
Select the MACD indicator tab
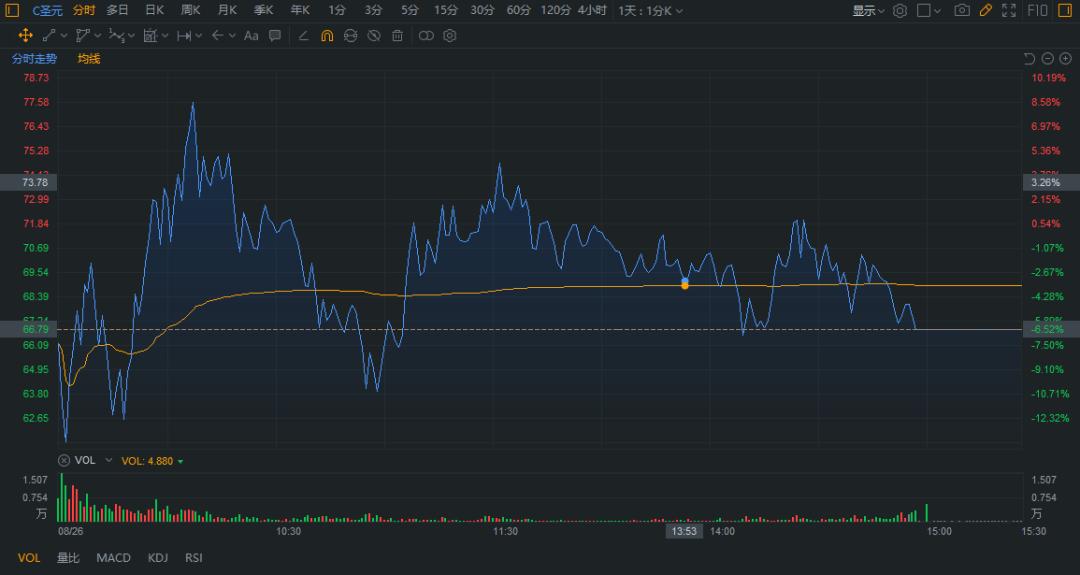113,557
